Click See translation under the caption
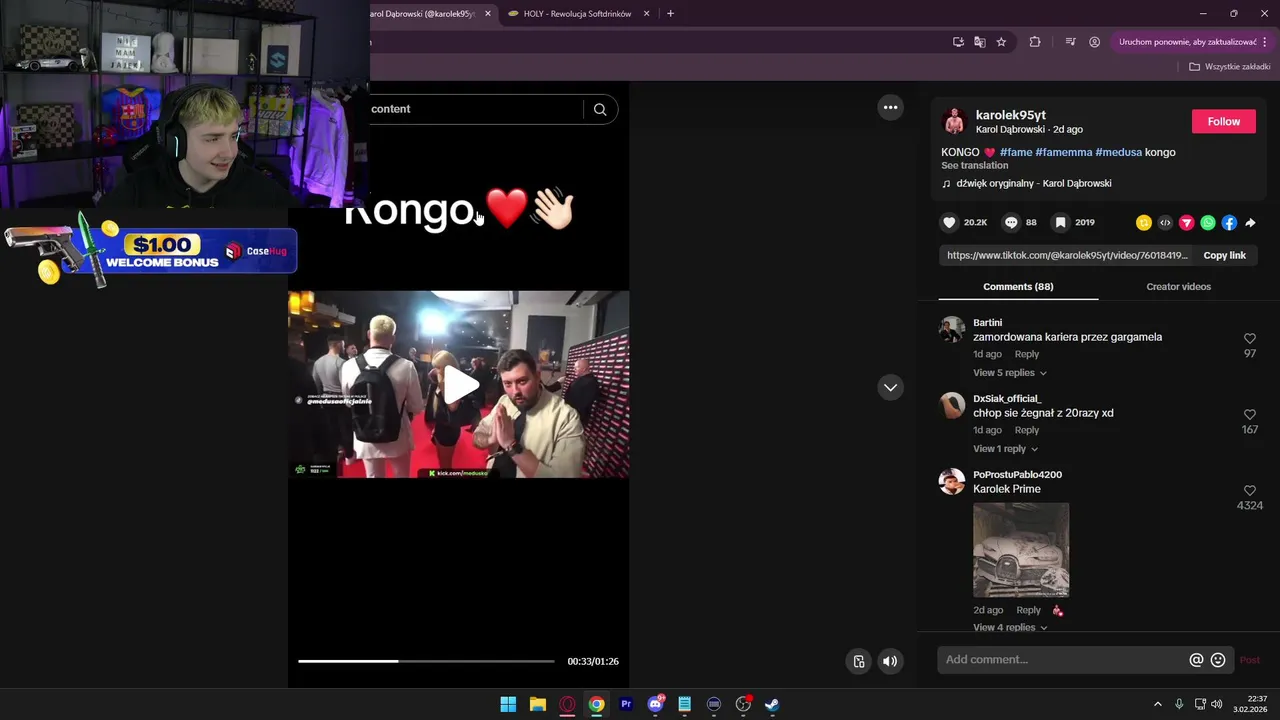 pyautogui.click(x=974, y=166)
